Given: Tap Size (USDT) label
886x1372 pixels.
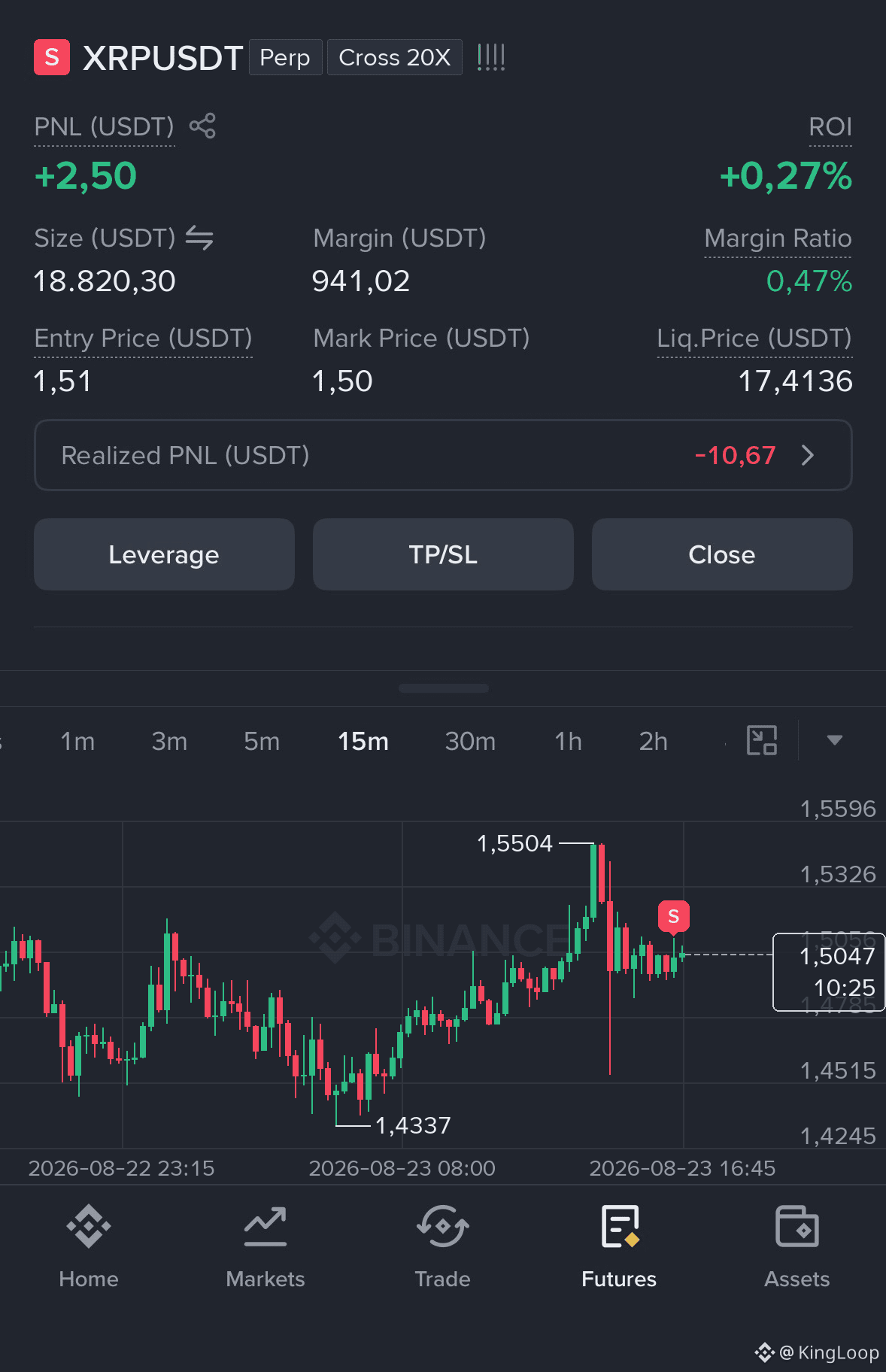Looking at the screenshot, I should [x=105, y=238].
